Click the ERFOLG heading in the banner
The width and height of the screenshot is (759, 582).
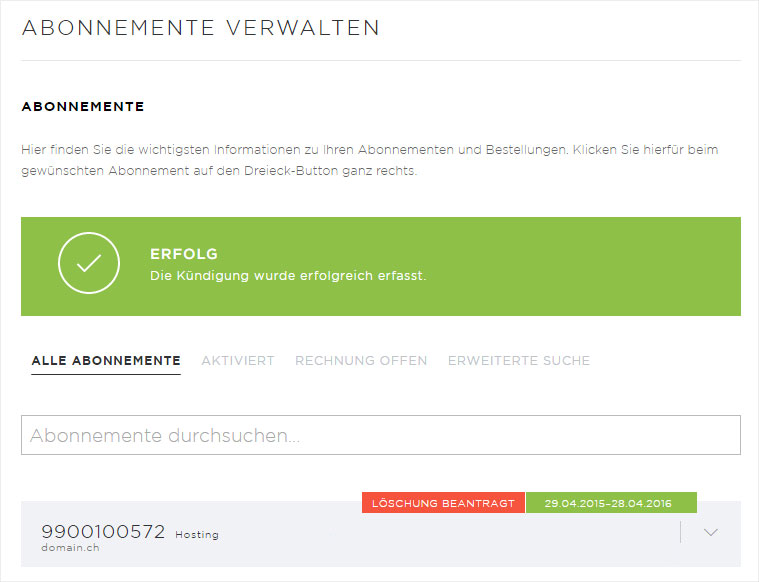pos(184,254)
